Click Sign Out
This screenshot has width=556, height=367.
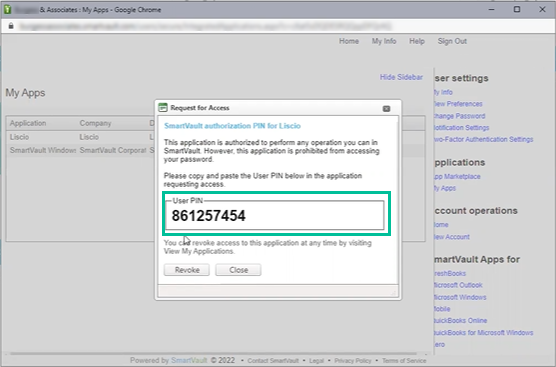coord(452,41)
